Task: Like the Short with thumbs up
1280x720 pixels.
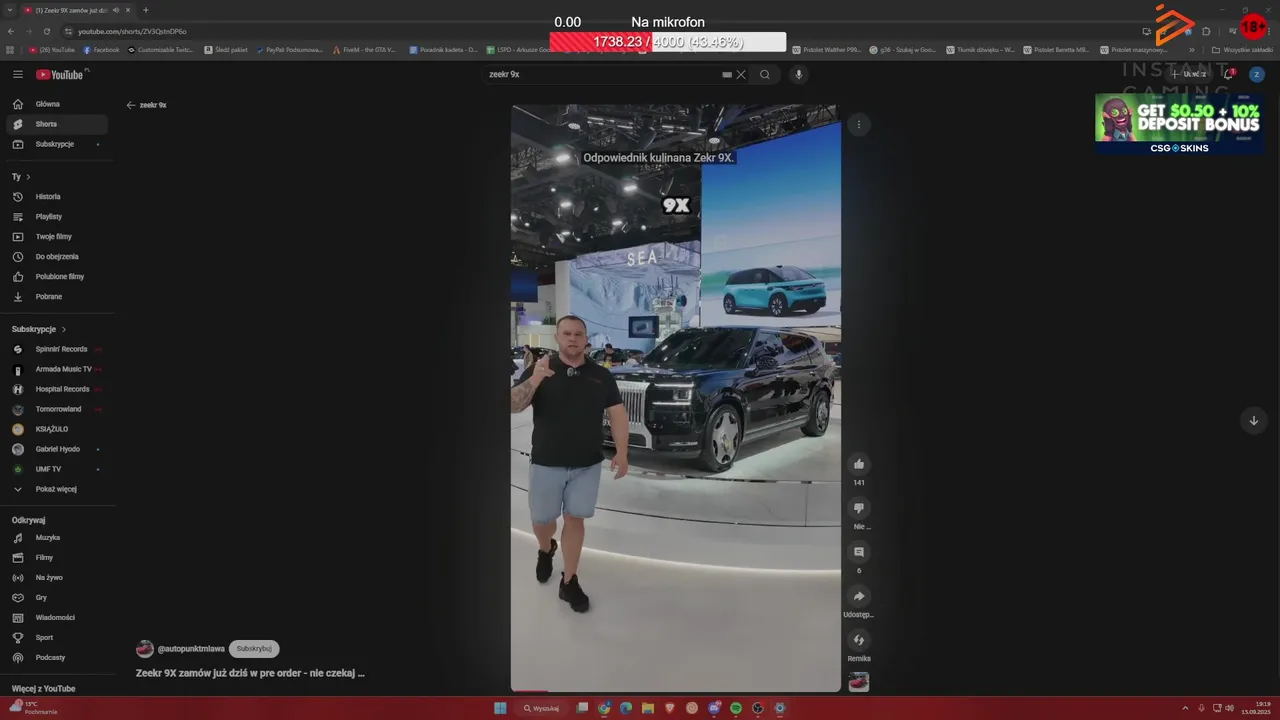Action: (x=859, y=464)
